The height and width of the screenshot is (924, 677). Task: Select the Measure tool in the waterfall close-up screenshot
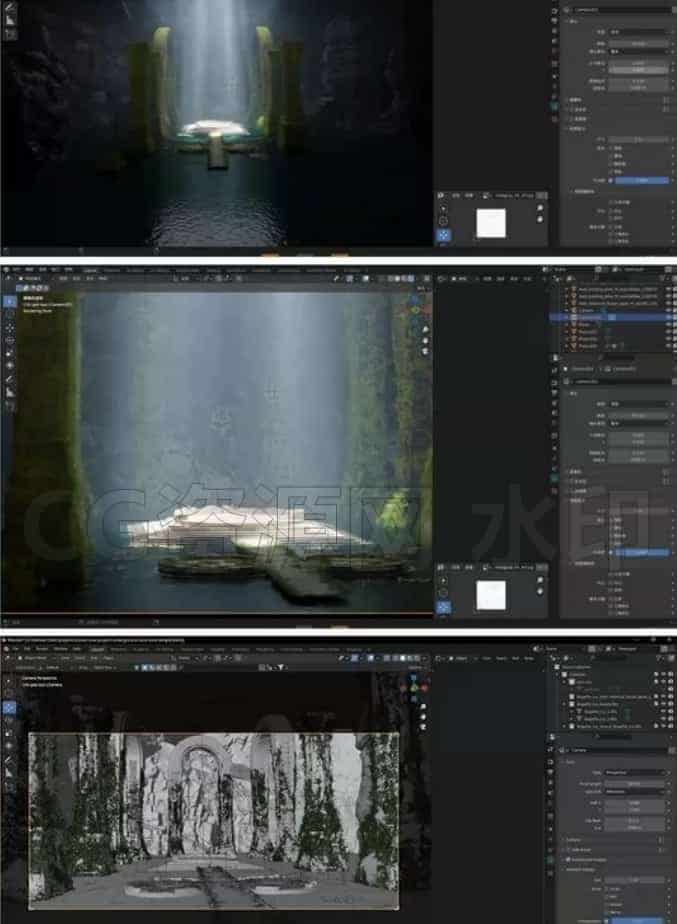9,392
